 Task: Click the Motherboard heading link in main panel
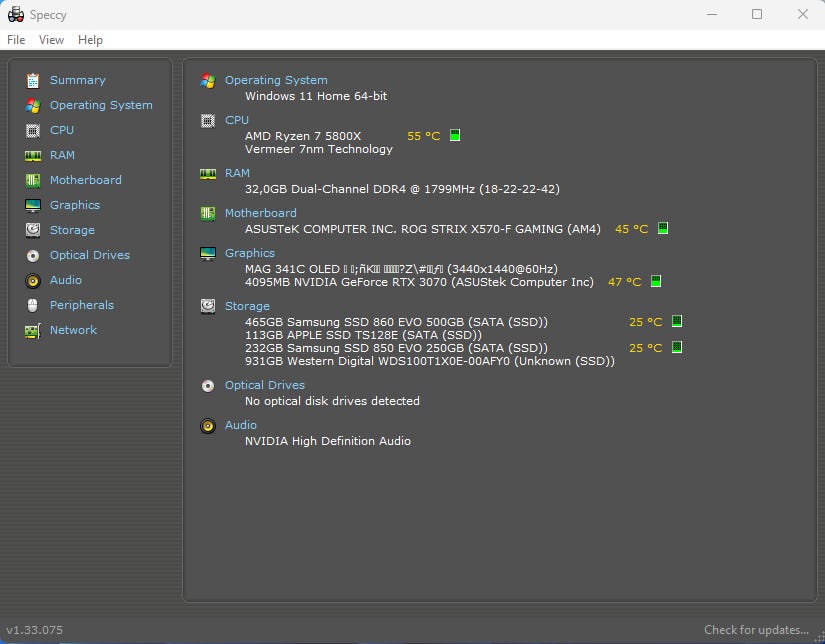[x=260, y=213]
